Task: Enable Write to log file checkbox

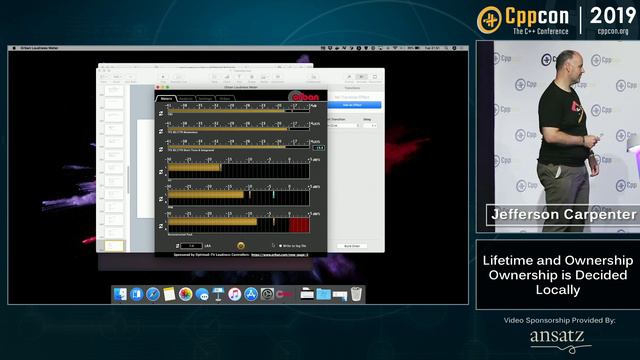Action: coord(280,246)
